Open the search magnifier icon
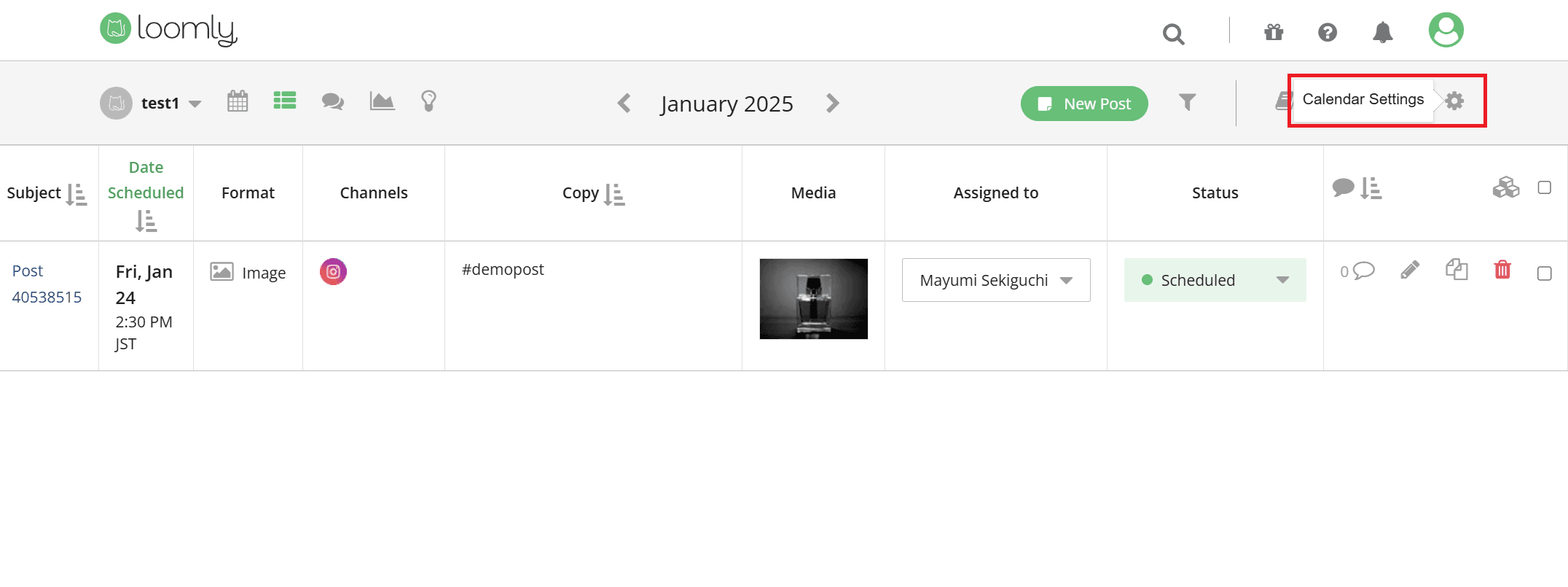 (x=1173, y=34)
